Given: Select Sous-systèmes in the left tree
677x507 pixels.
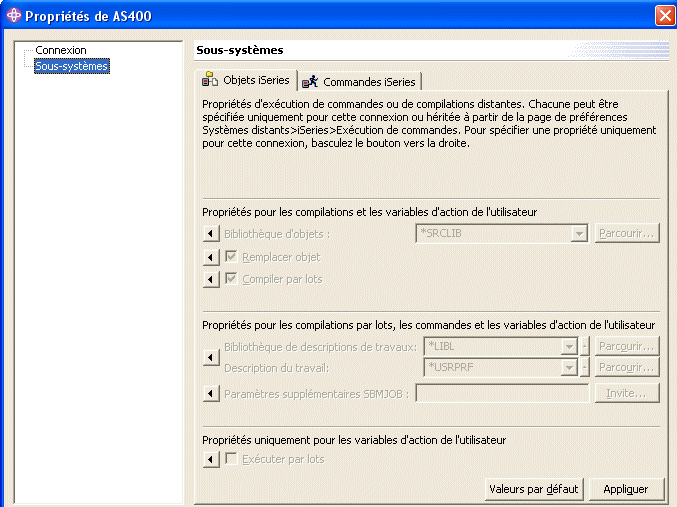Looking at the screenshot, I should point(72,66).
